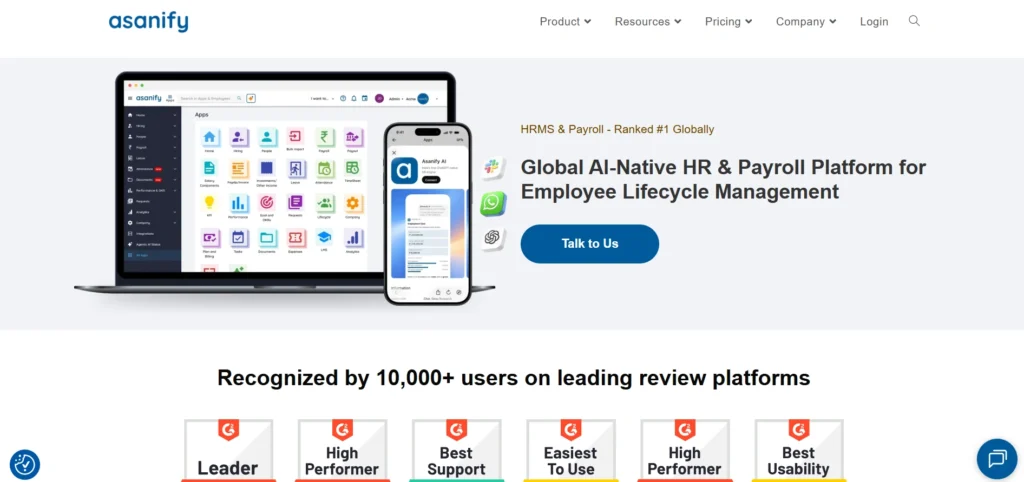Image resolution: width=1024 pixels, height=482 pixels.
Task: Click Bulk Import app icon in mockup
Action: point(295,137)
